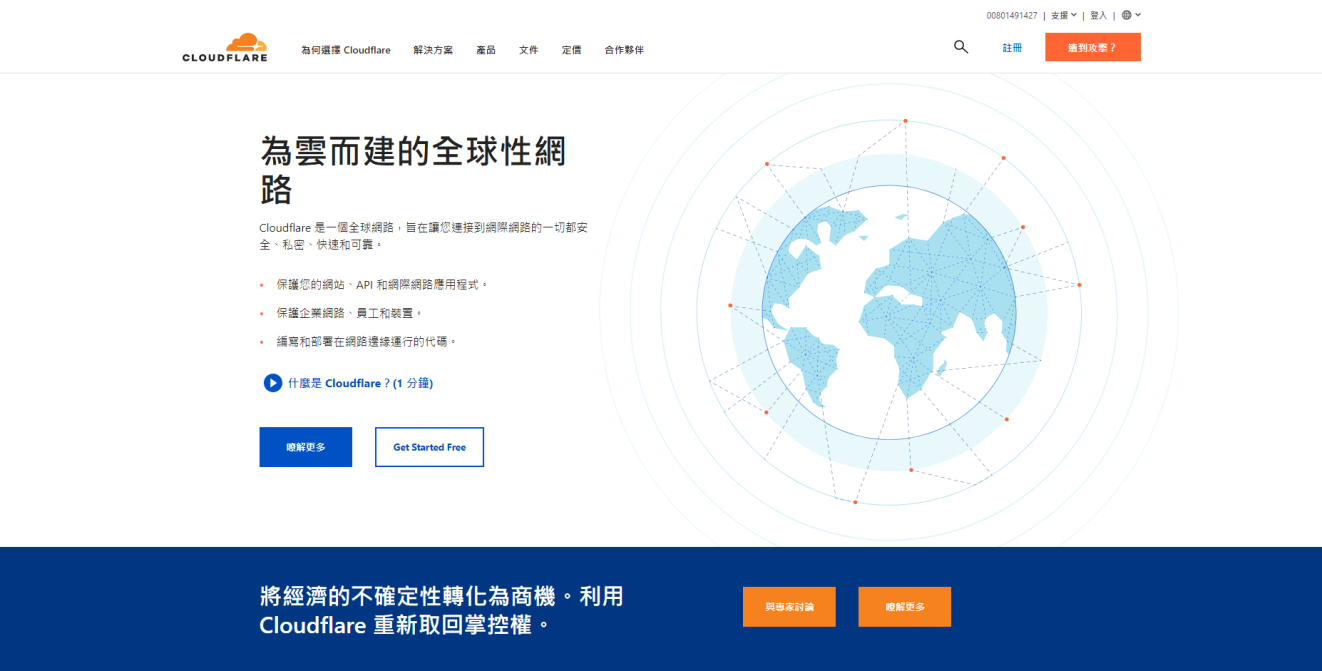
Task: Click bullet text 保護企業網路、員工和裝置
Action: click(350, 313)
